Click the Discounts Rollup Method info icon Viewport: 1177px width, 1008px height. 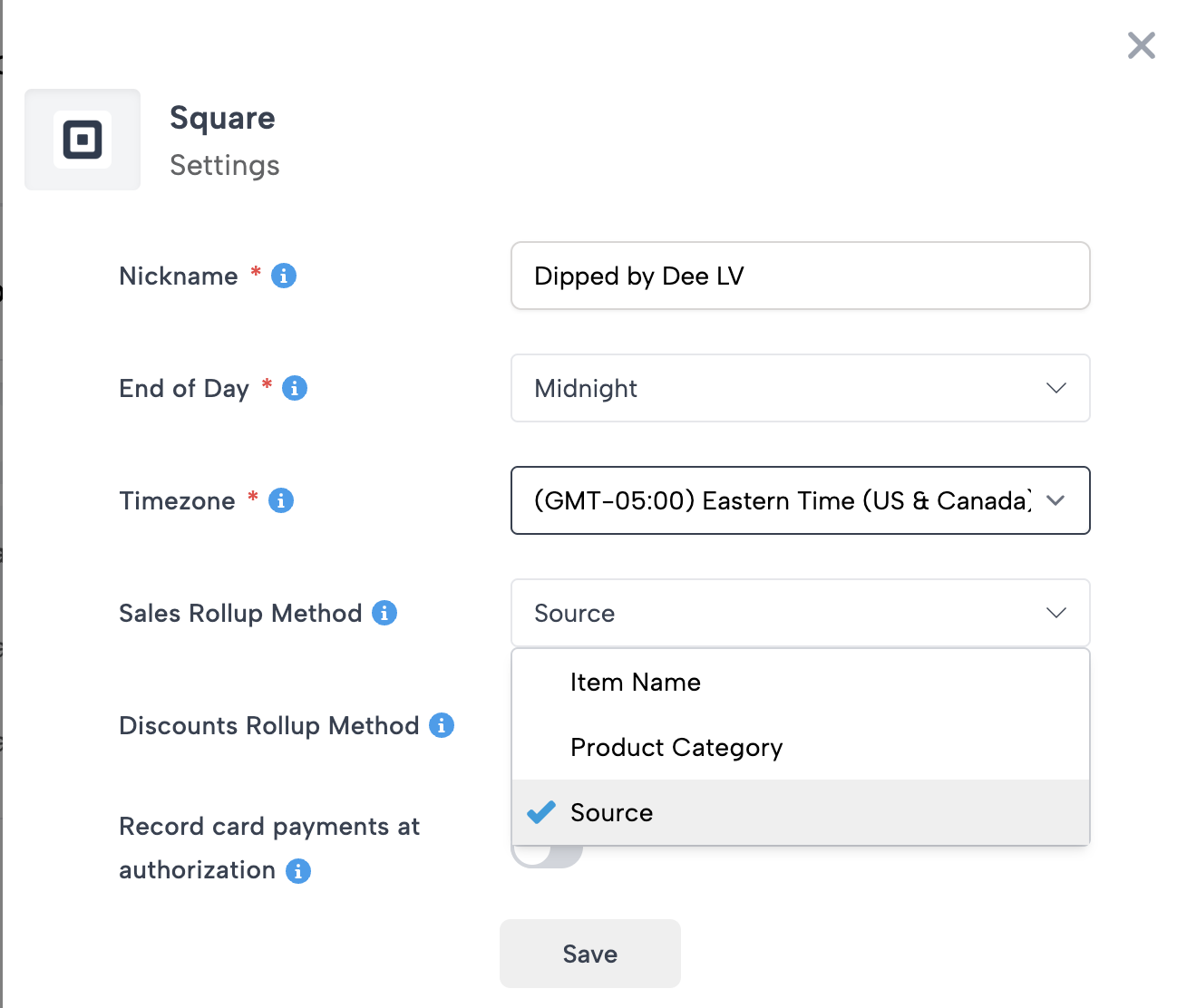[x=442, y=725]
